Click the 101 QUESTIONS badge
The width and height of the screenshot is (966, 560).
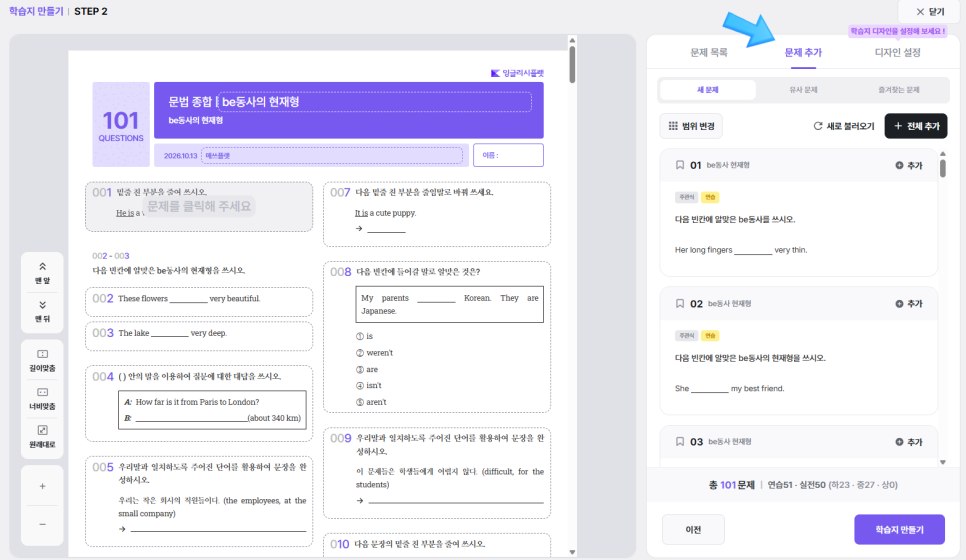click(x=121, y=124)
